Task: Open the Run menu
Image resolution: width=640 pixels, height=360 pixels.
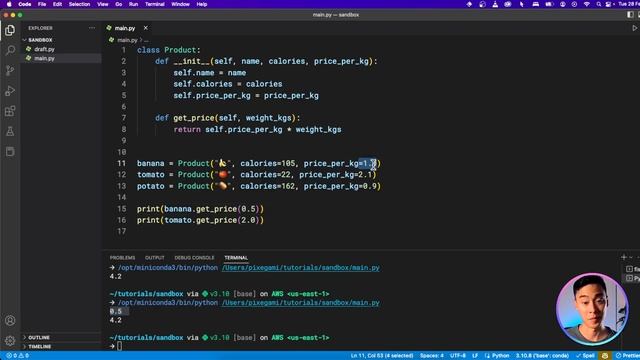Action: (x=133, y=4)
